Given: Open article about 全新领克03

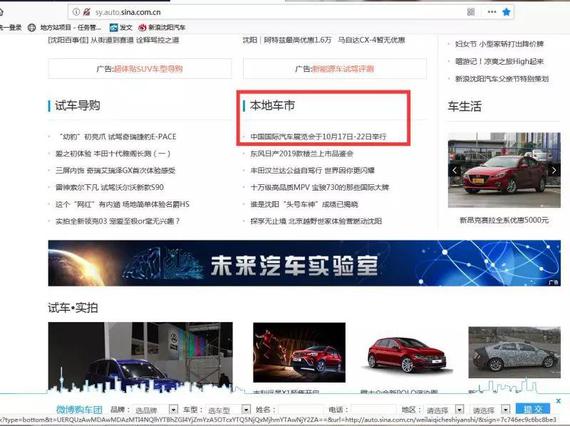Looking at the screenshot, I should [117, 221].
